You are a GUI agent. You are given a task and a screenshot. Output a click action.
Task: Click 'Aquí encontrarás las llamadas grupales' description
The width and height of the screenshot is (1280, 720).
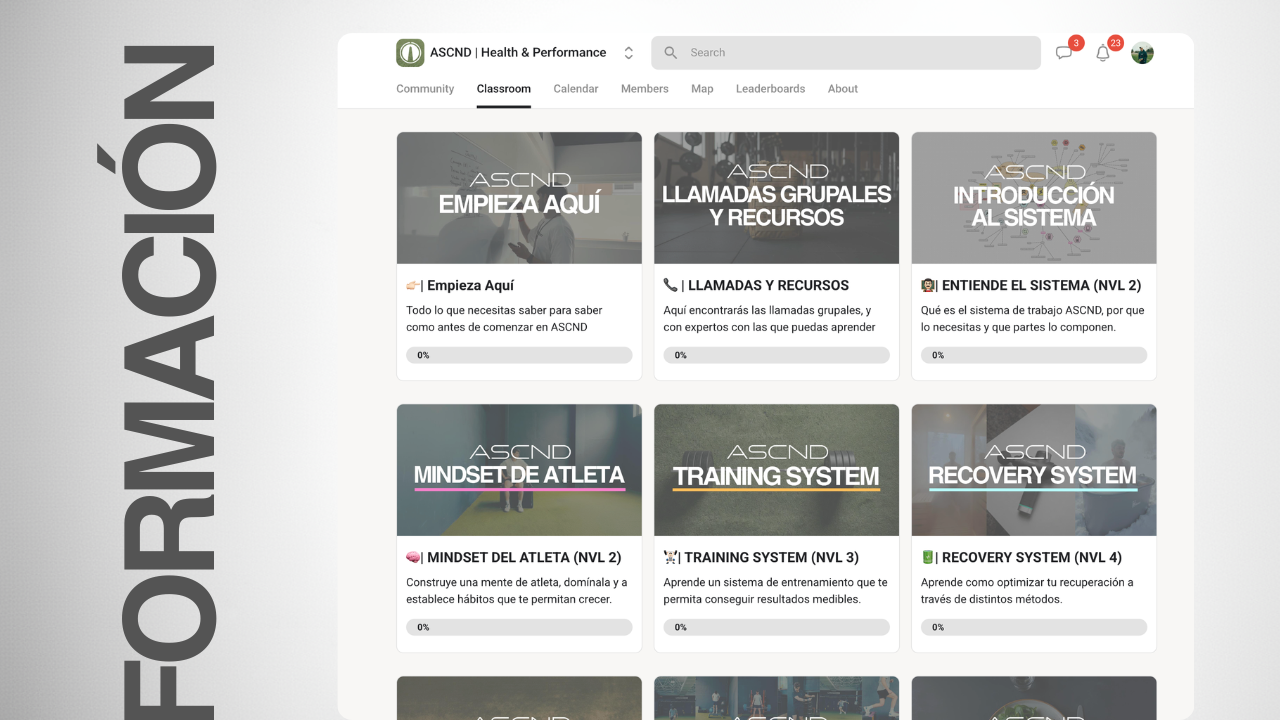coord(769,318)
